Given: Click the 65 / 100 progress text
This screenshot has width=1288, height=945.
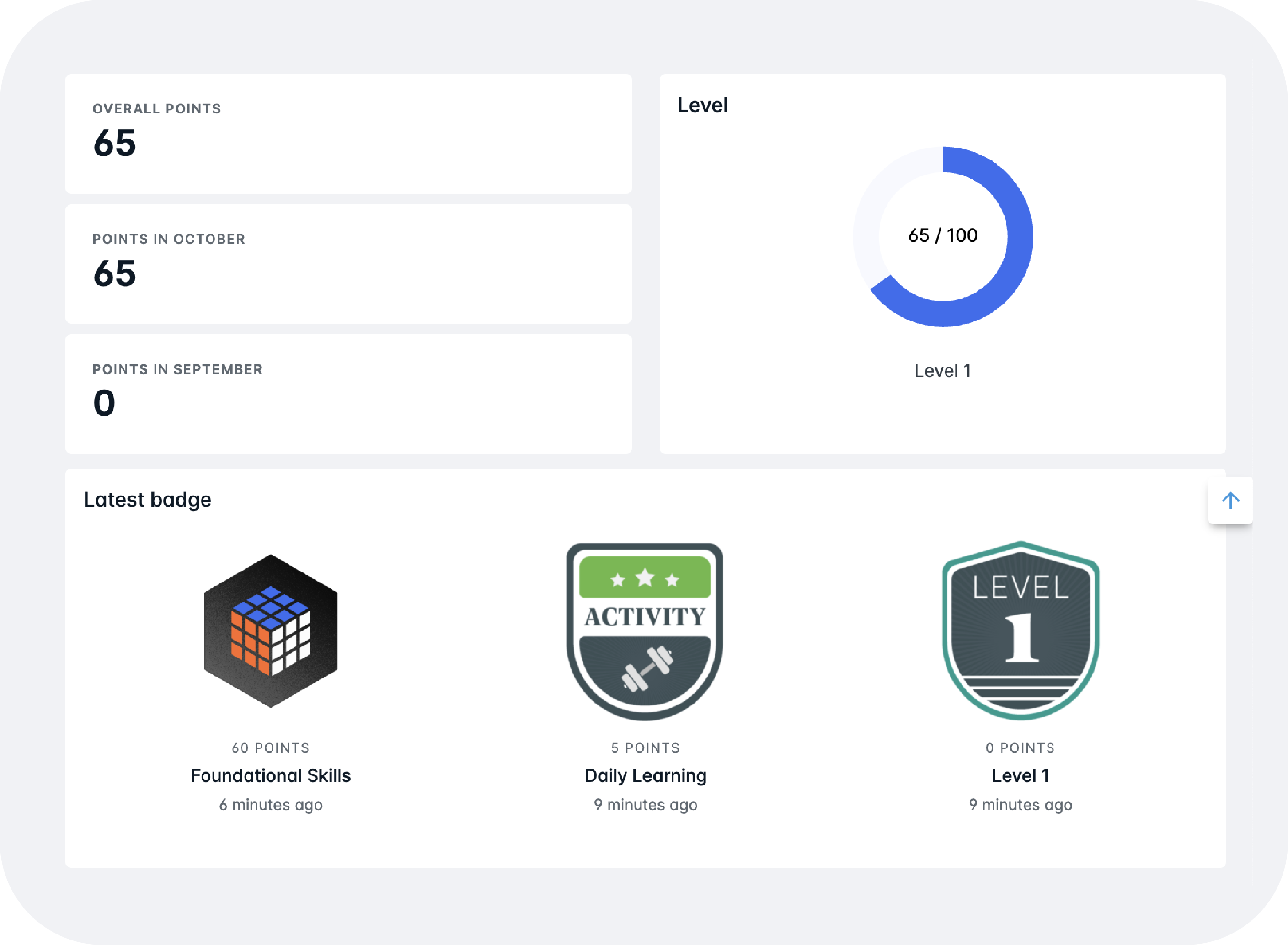Looking at the screenshot, I should tap(942, 235).
